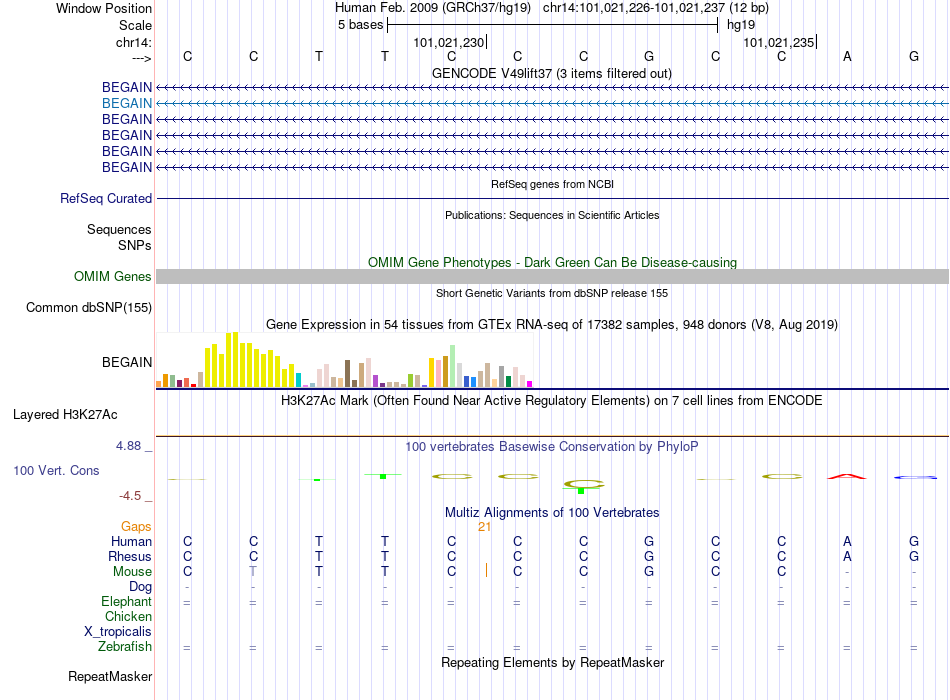Image resolution: width=950 pixels, height=700 pixels.
Task: Select the Dog alignment row label
Action: [140, 586]
